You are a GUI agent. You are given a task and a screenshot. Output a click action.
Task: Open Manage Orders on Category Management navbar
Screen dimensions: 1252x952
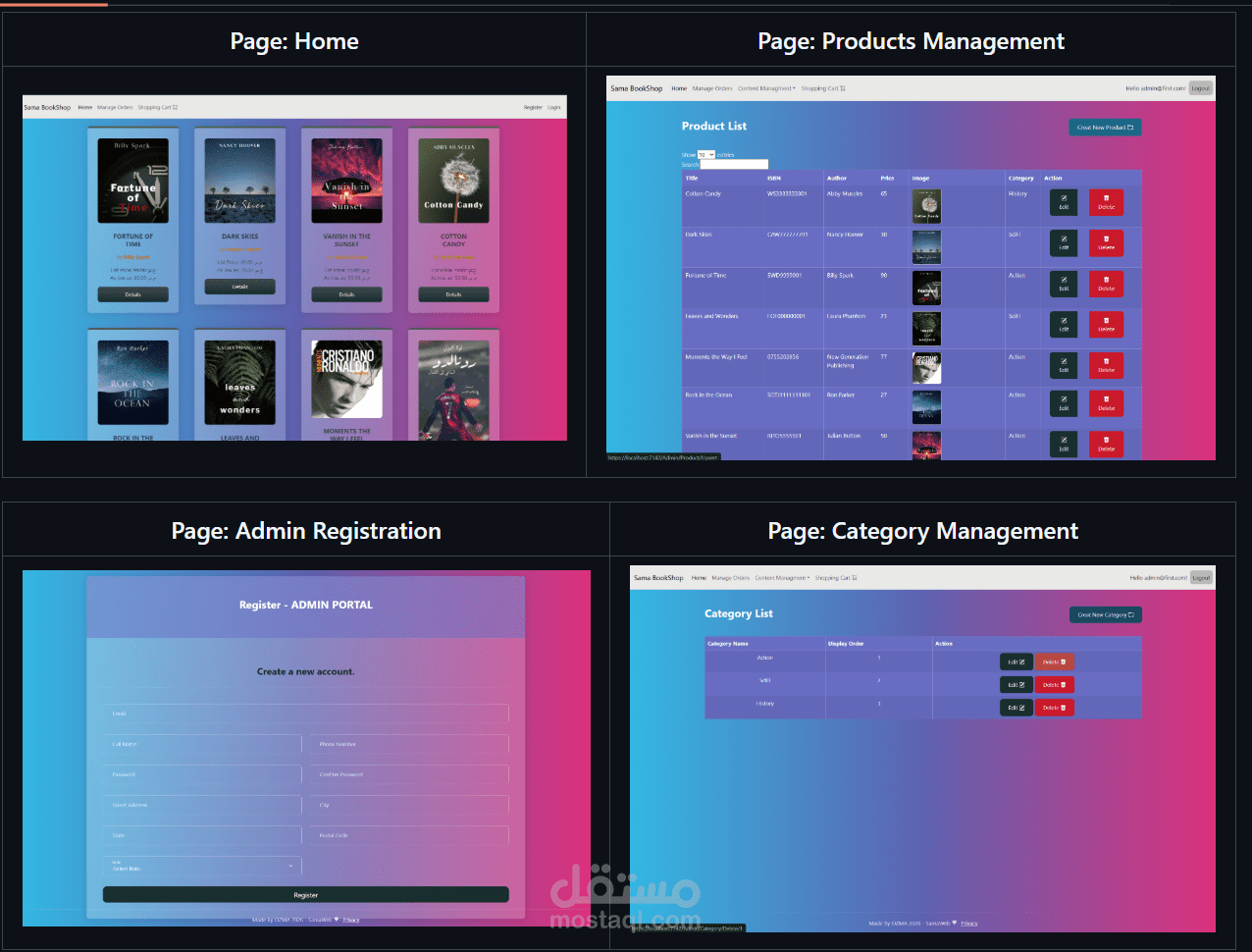731,577
